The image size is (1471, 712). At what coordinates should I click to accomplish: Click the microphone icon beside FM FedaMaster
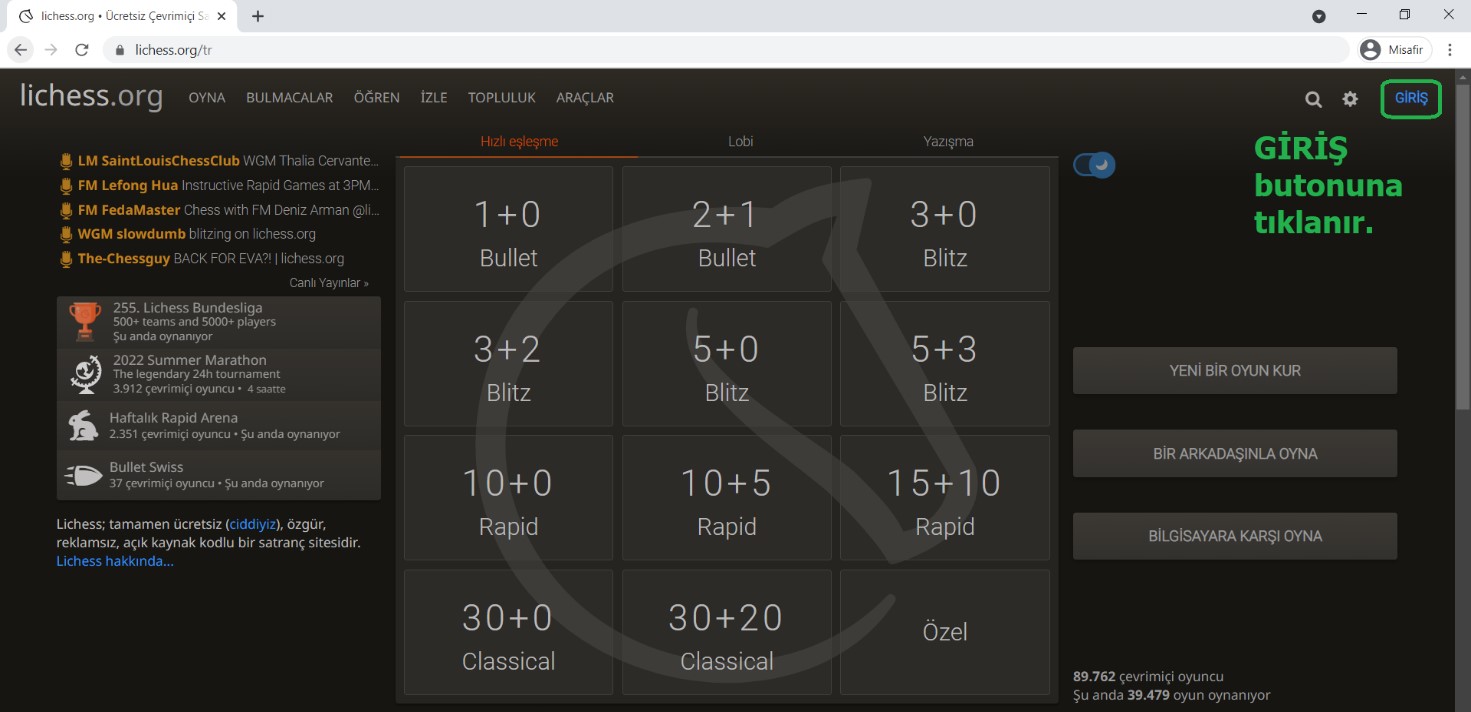66,210
